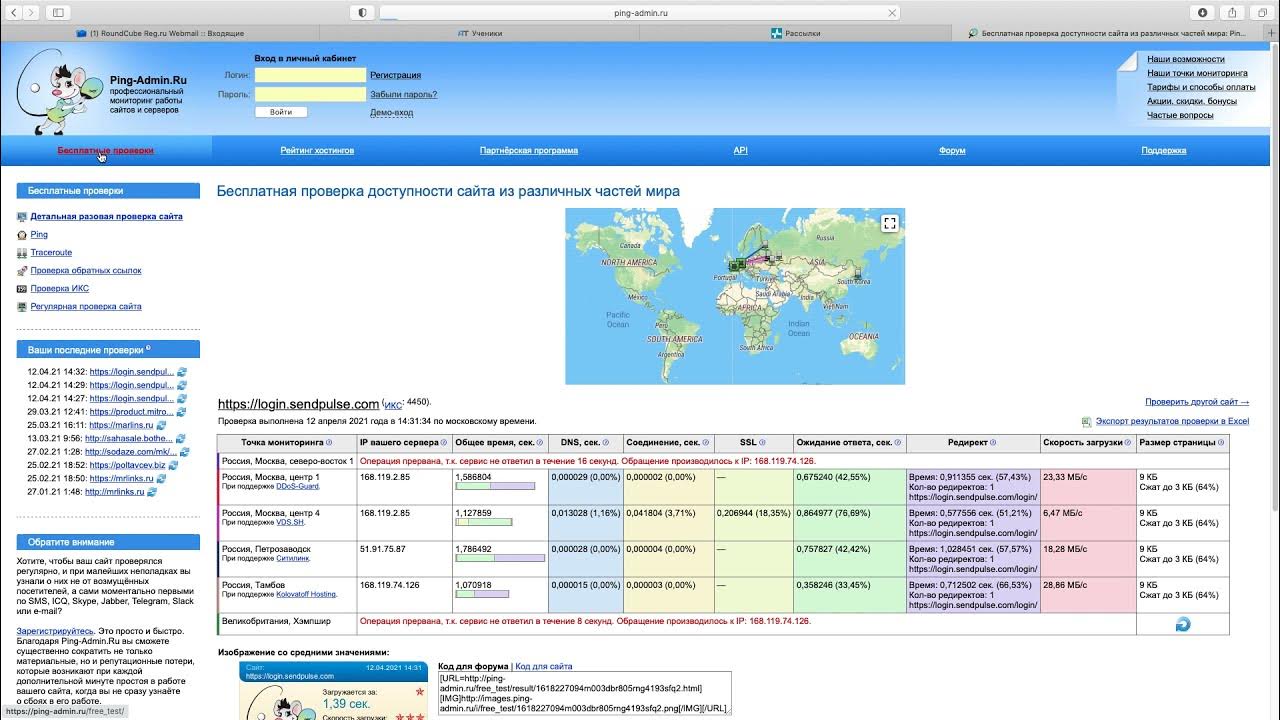
Task: Open the privacy shield report icon
Action: click(x=362, y=12)
